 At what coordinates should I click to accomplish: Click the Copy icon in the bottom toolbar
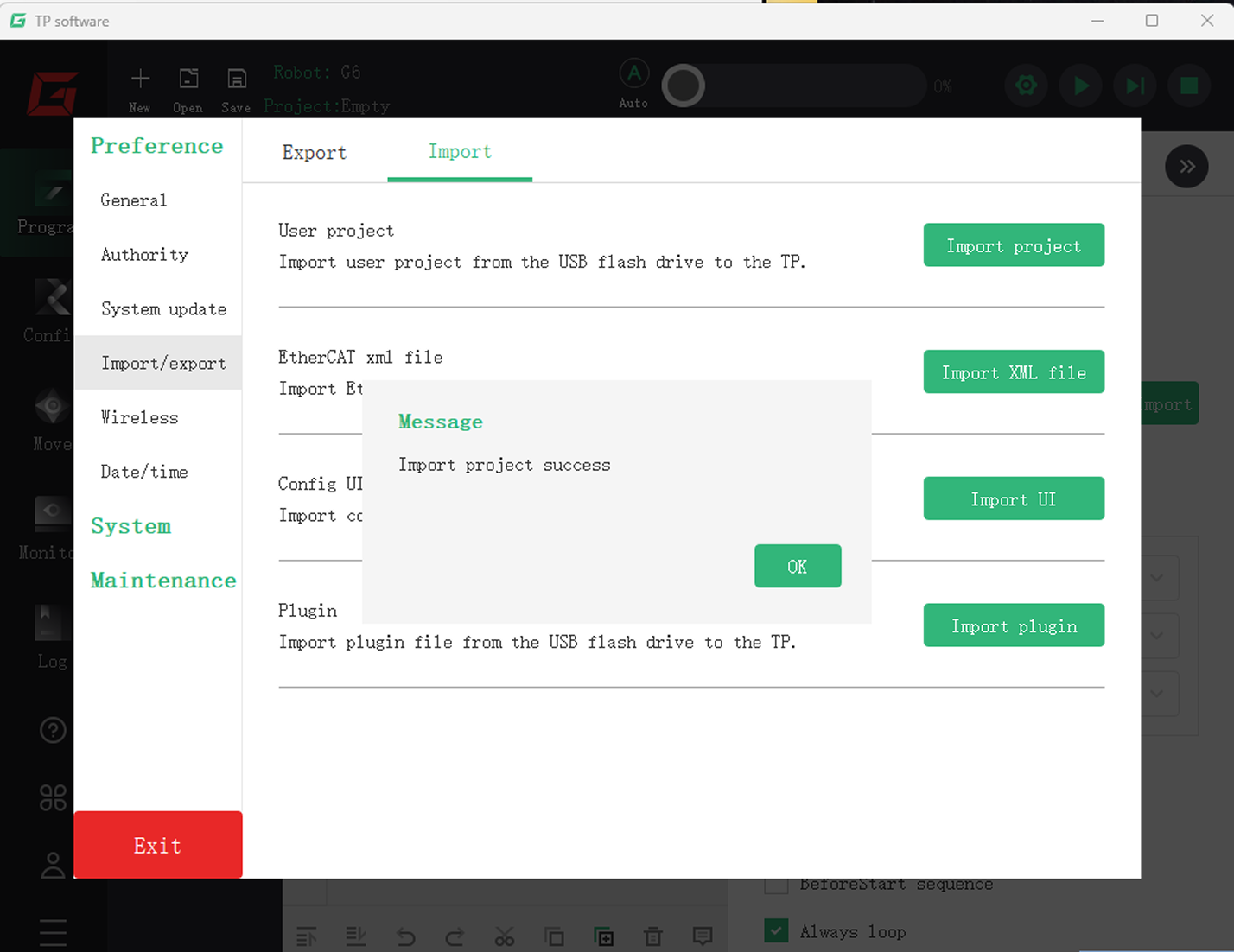[554, 936]
